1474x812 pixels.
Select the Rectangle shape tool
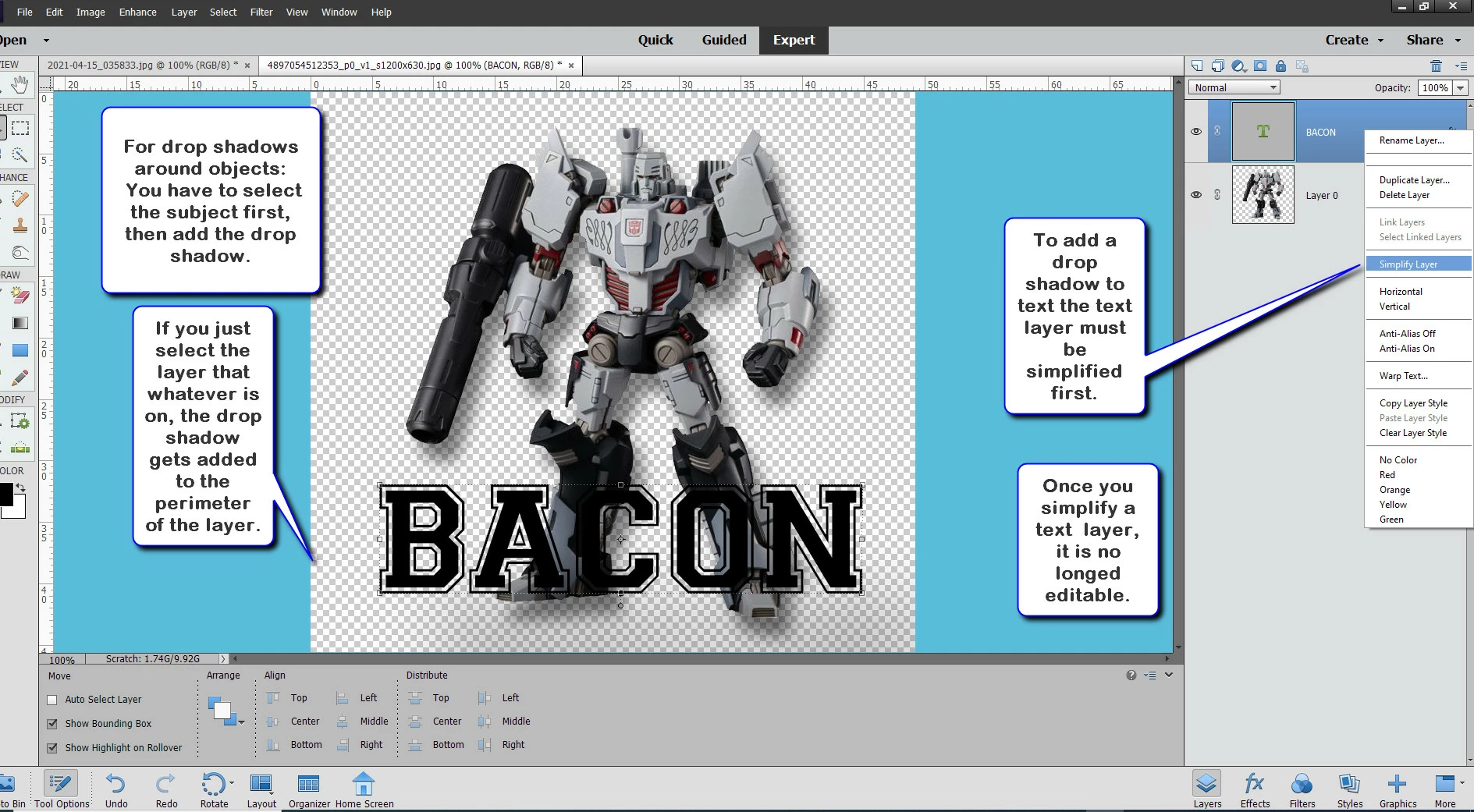pyautogui.click(x=20, y=350)
